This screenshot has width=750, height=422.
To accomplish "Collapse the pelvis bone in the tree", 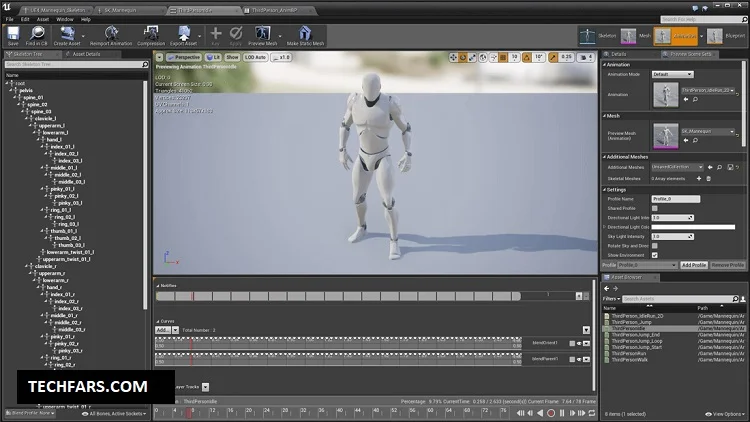I will [11, 90].
